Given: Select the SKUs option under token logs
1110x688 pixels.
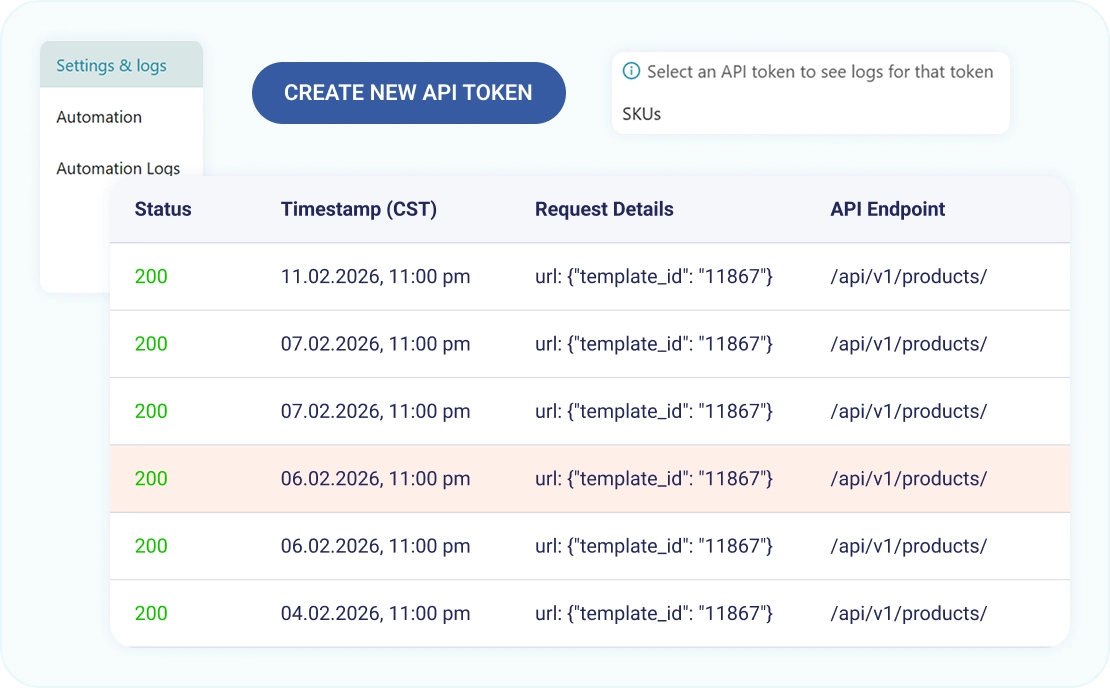Looking at the screenshot, I should 641,114.
